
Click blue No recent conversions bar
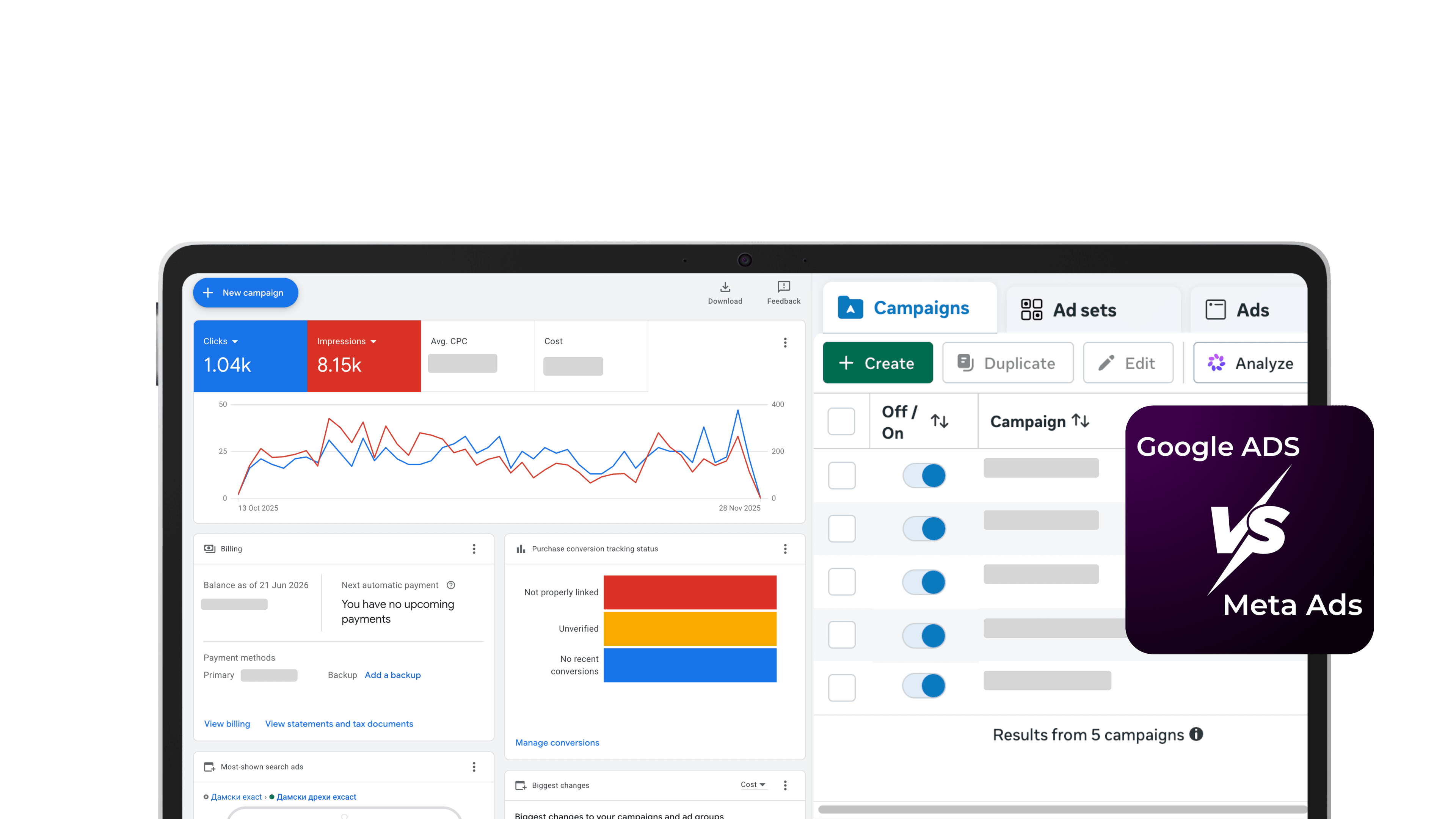[x=690, y=665]
